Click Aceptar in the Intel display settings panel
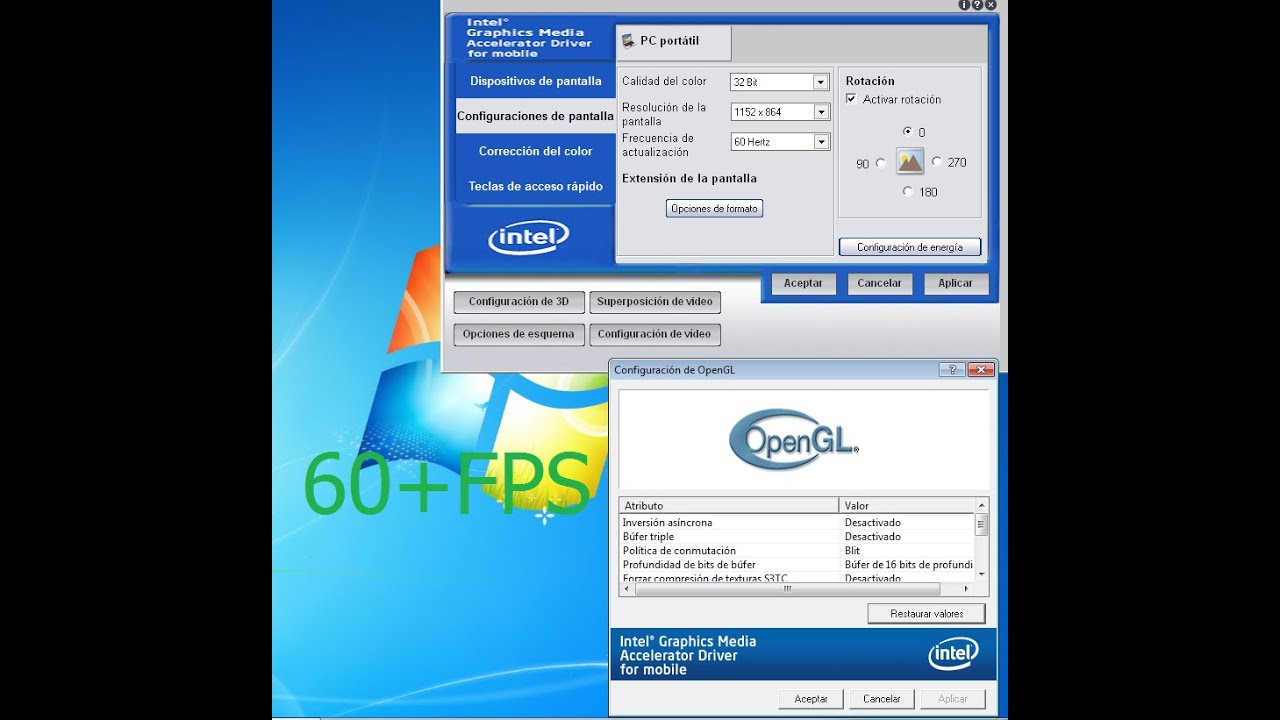This screenshot has width=1280, height=720. click(x=803, y=283)
